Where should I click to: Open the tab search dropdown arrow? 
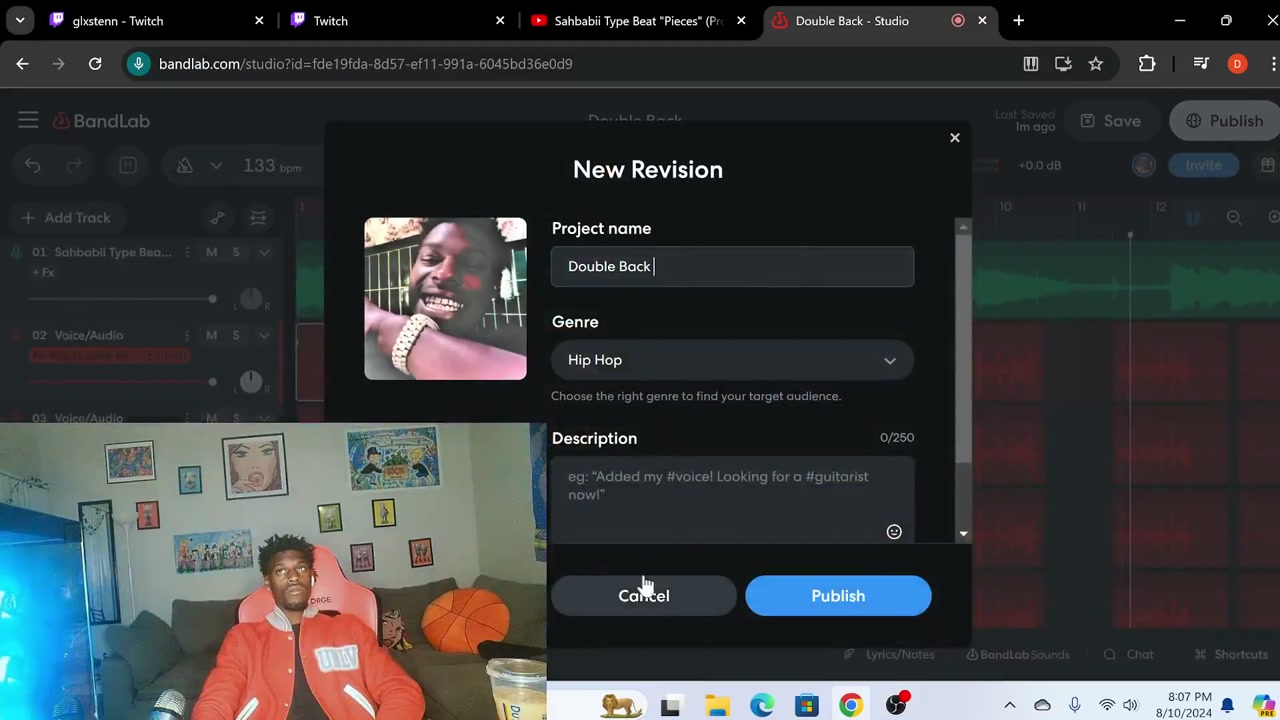(x=20, y=21)
